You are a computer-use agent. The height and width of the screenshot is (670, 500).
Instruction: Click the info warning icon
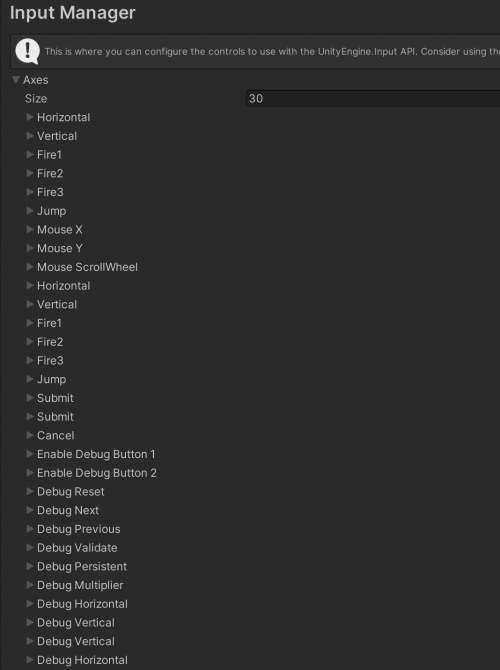point(28,51)
